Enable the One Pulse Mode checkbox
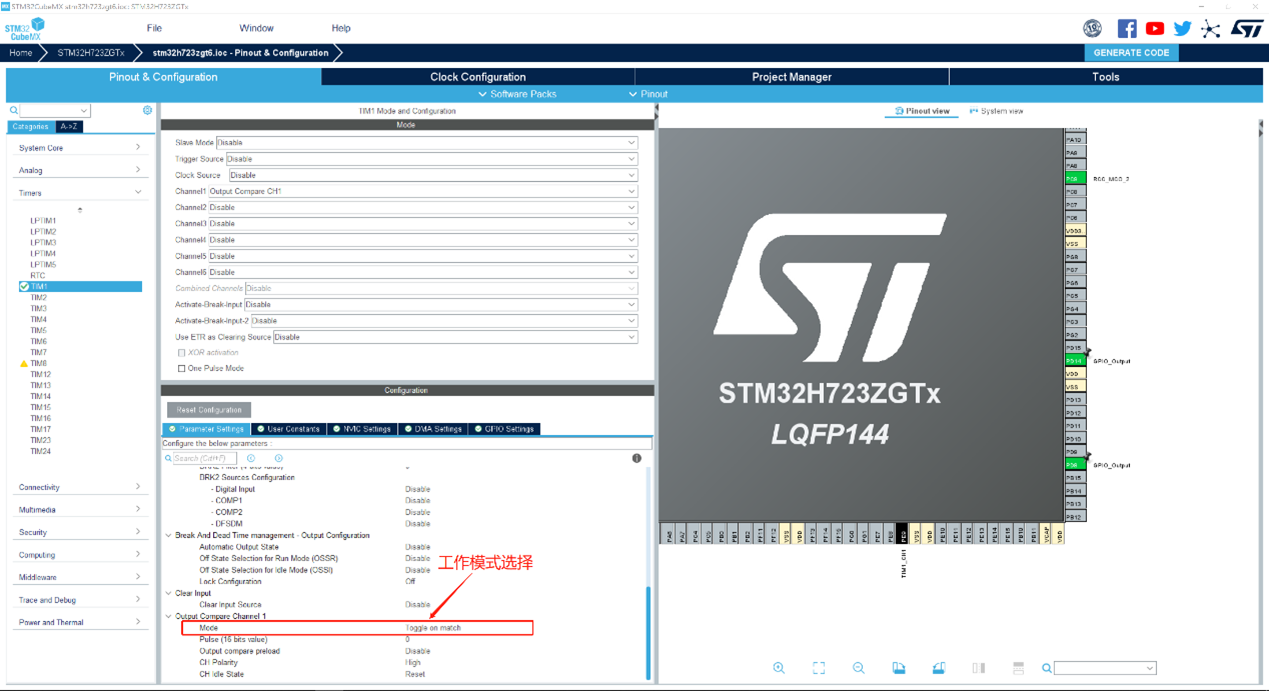The image size is (1269, 691). point(182,368)
